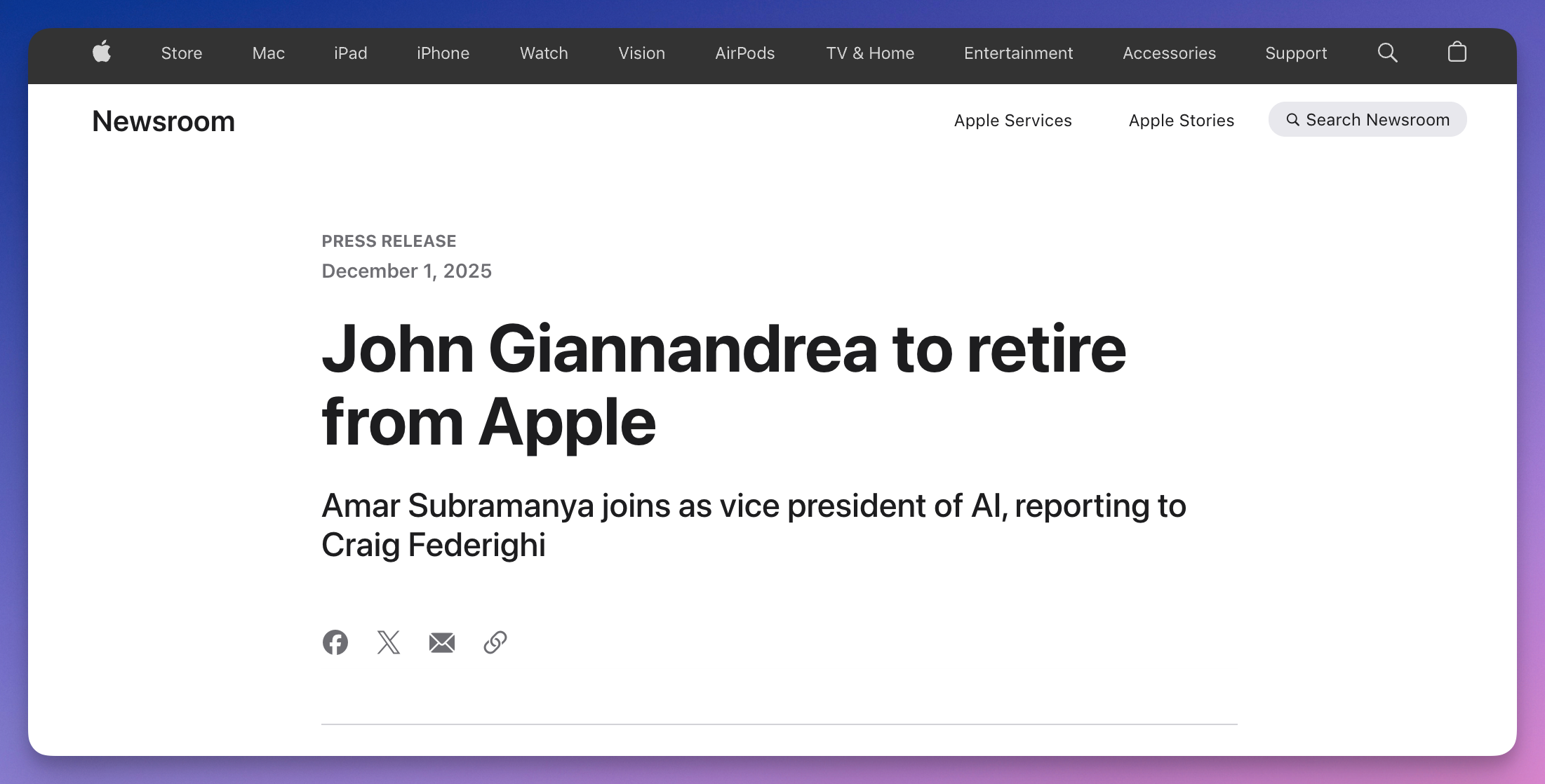The height and width of the screenshot is (784, 1545).
Task: Click the Apple logo
Action: pyautogui.click(x=101, y=53)
